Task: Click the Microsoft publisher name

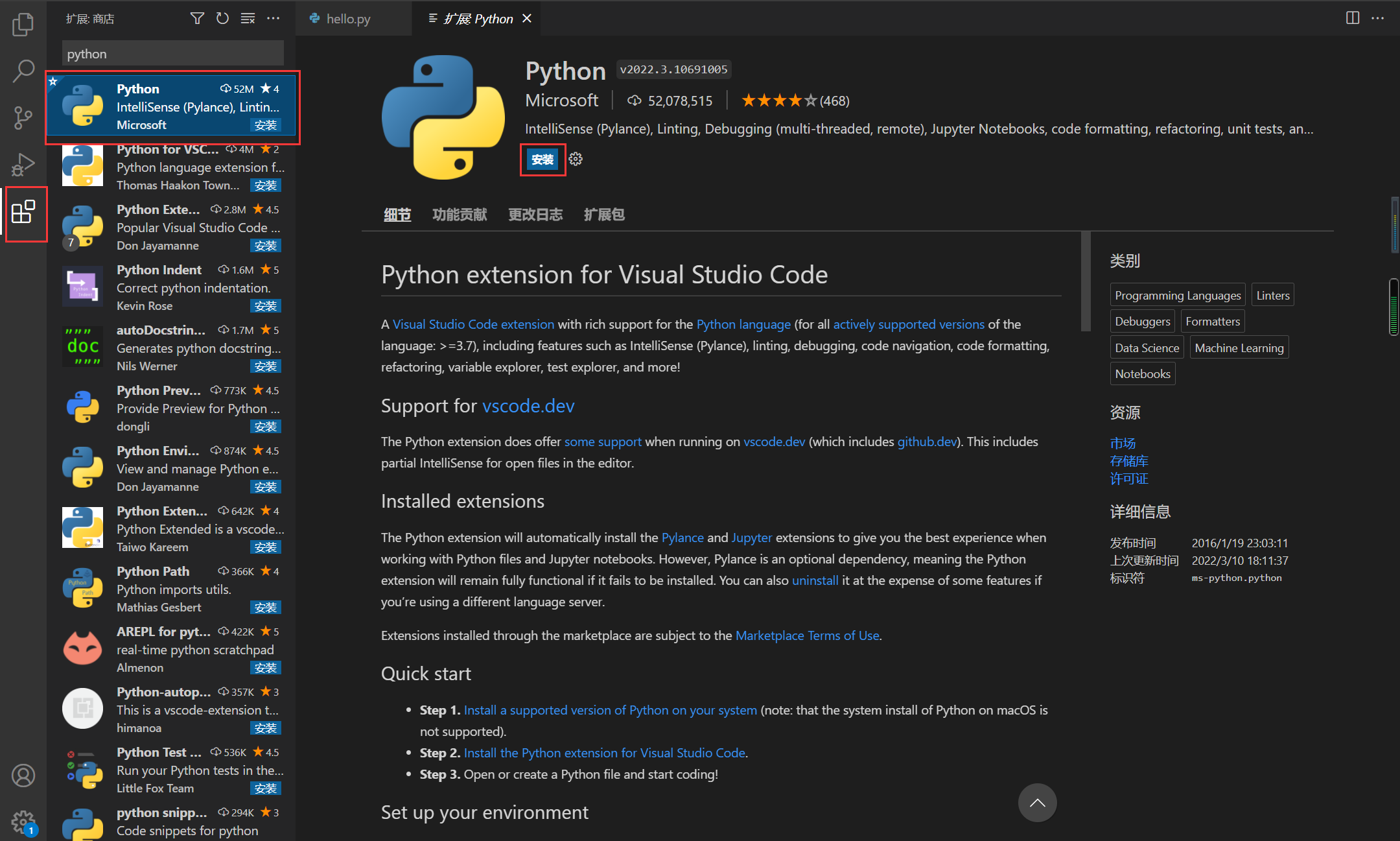Action: (x=562, y=101)
